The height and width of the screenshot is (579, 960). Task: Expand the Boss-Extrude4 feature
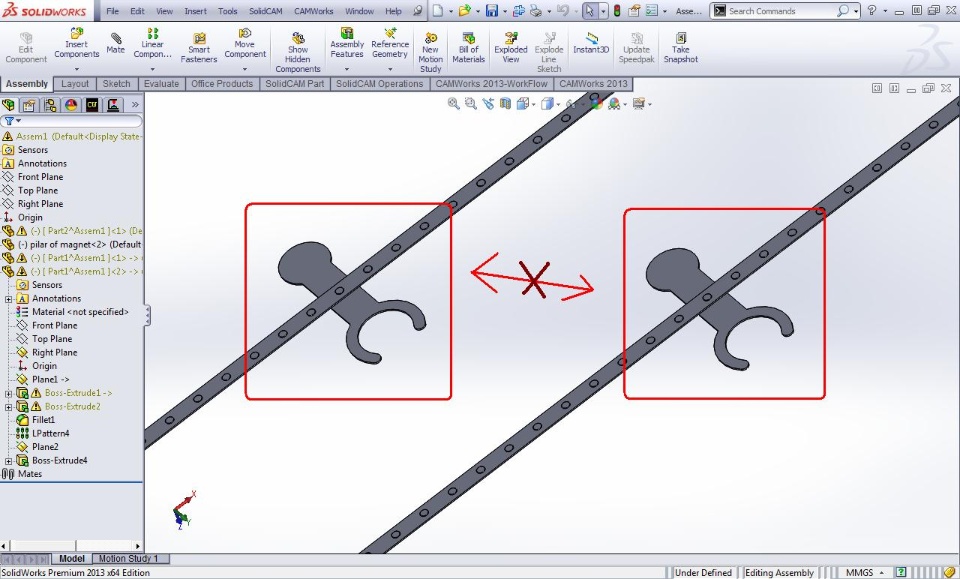pos(9,460)
